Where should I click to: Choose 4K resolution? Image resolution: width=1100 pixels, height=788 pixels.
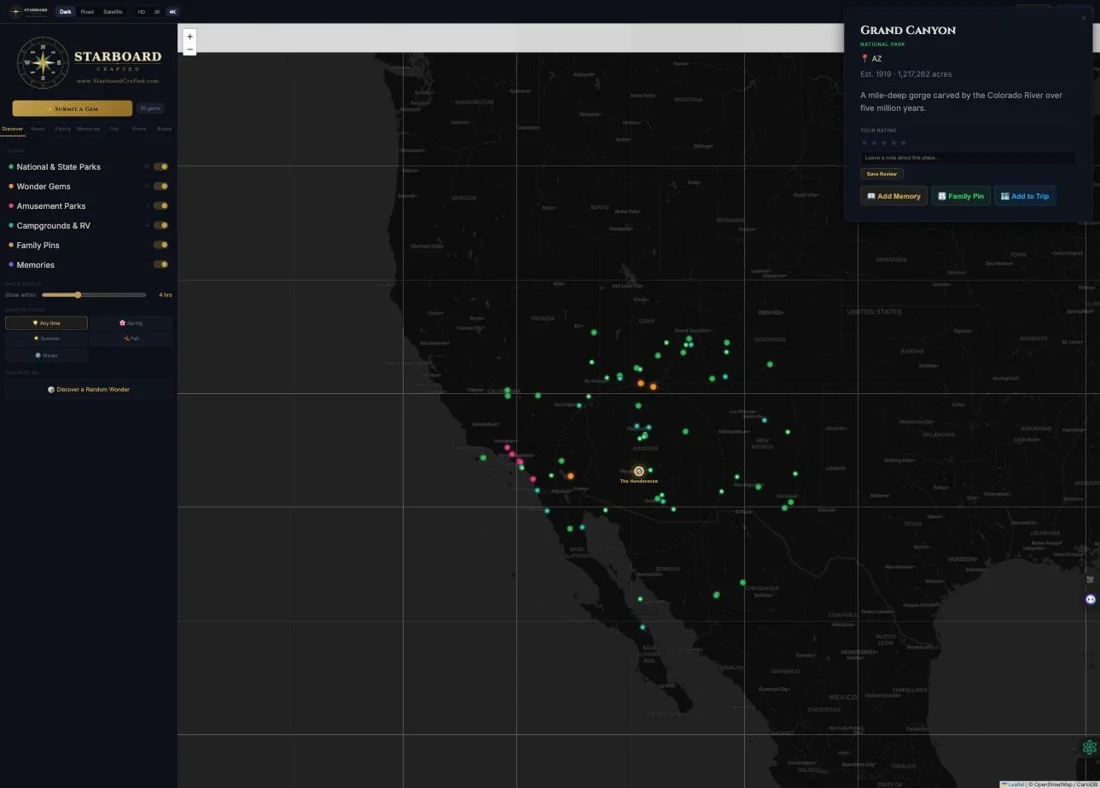(x=173, y=12)
